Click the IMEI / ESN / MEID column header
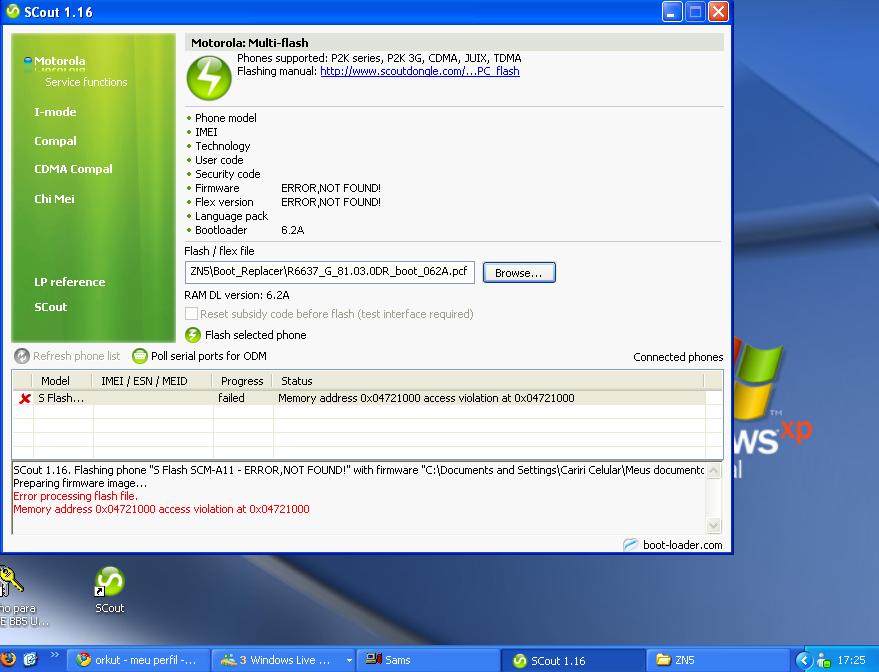Image resolution: width=879 pixels, height=672 pixels. click(151, 381)
